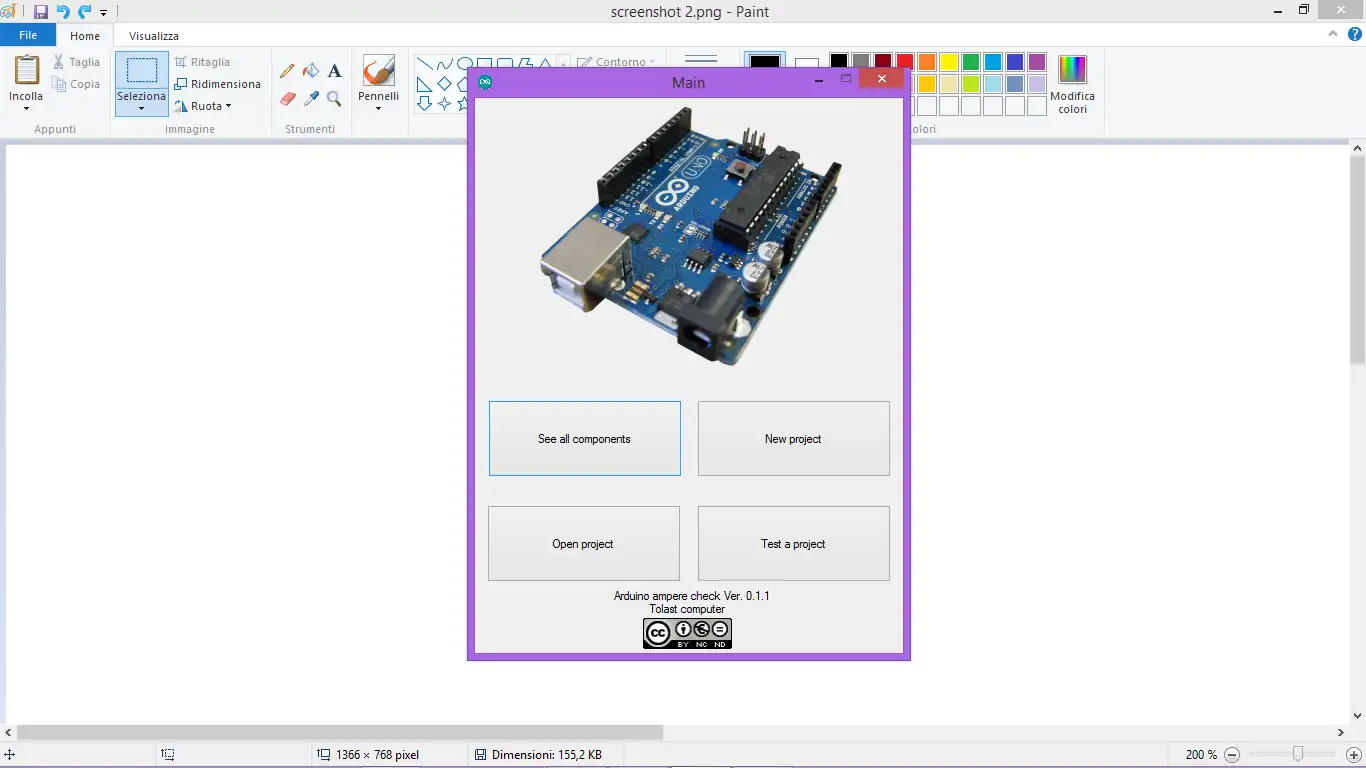Expand the Incolla dropdown arrow
This screenshot has width=1366, height=768.
point(26,107)
